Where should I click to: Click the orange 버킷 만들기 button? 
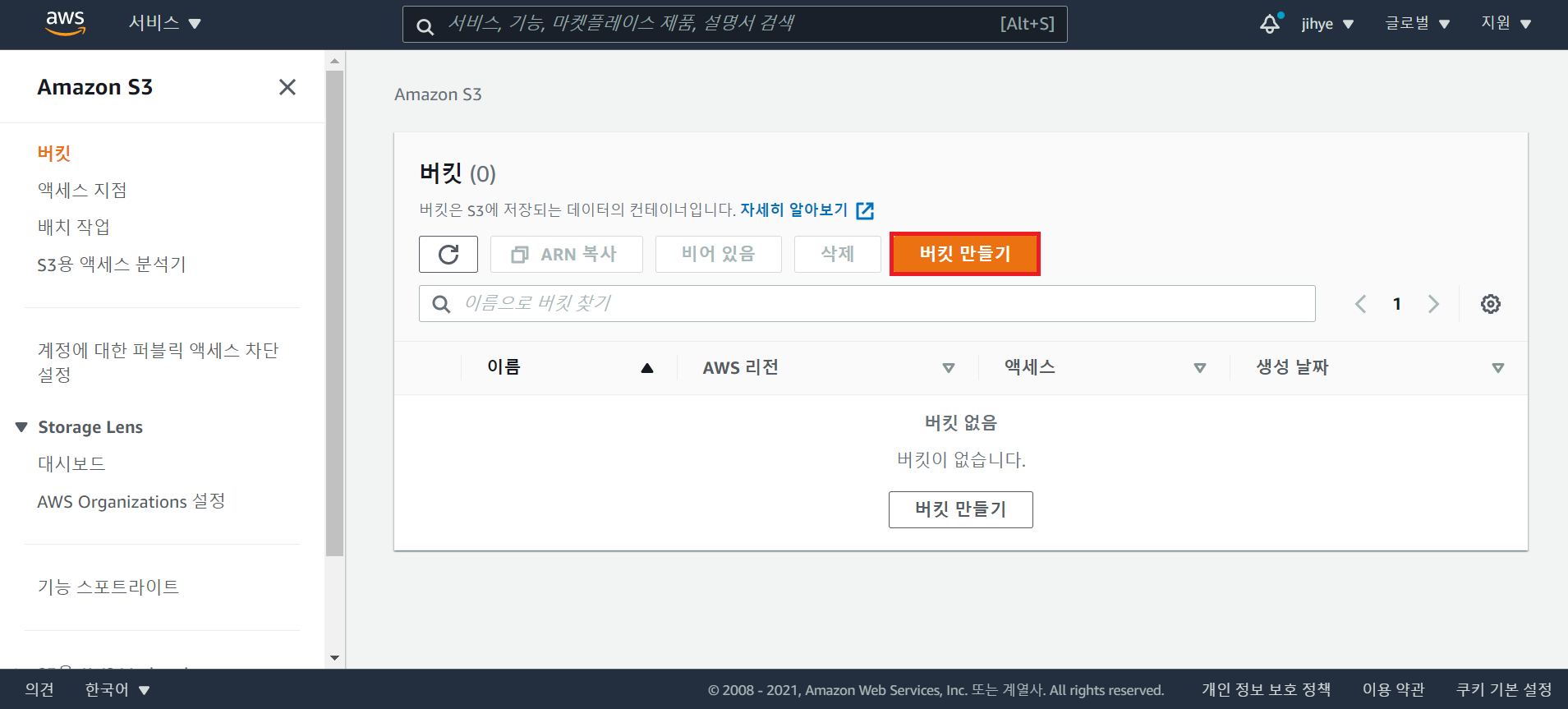click(965, 254)
